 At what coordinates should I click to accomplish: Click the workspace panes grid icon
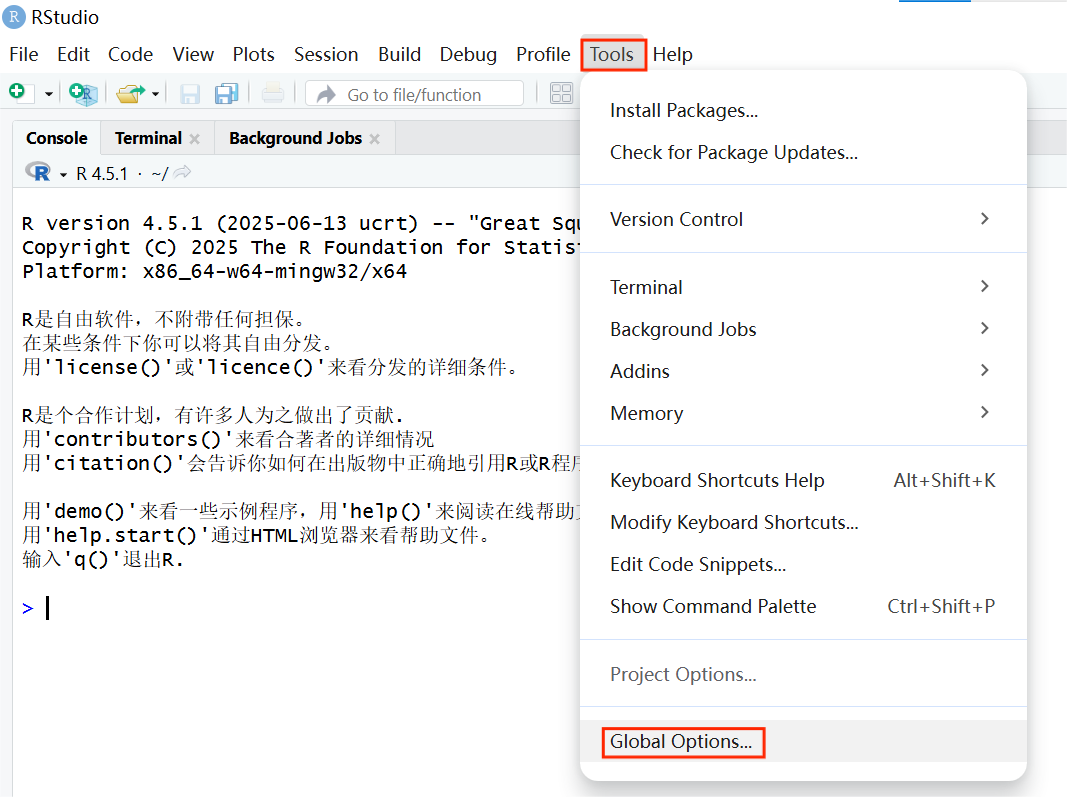[x=561, y=93]
